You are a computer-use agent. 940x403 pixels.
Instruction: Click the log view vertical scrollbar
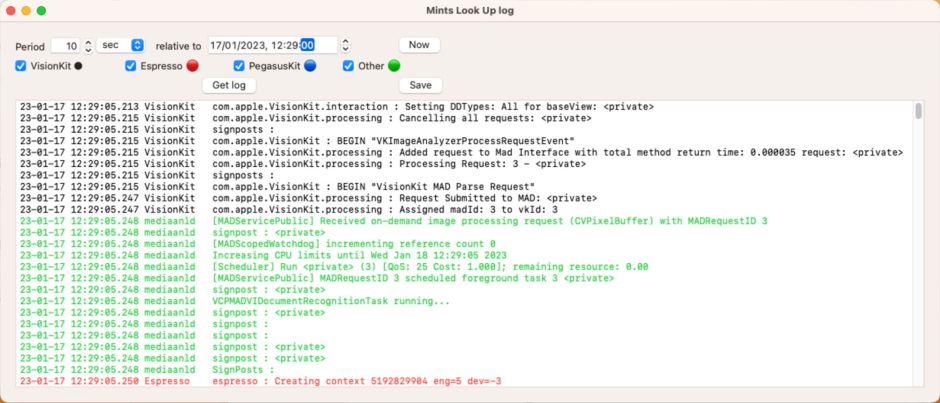tap(919, 112)
